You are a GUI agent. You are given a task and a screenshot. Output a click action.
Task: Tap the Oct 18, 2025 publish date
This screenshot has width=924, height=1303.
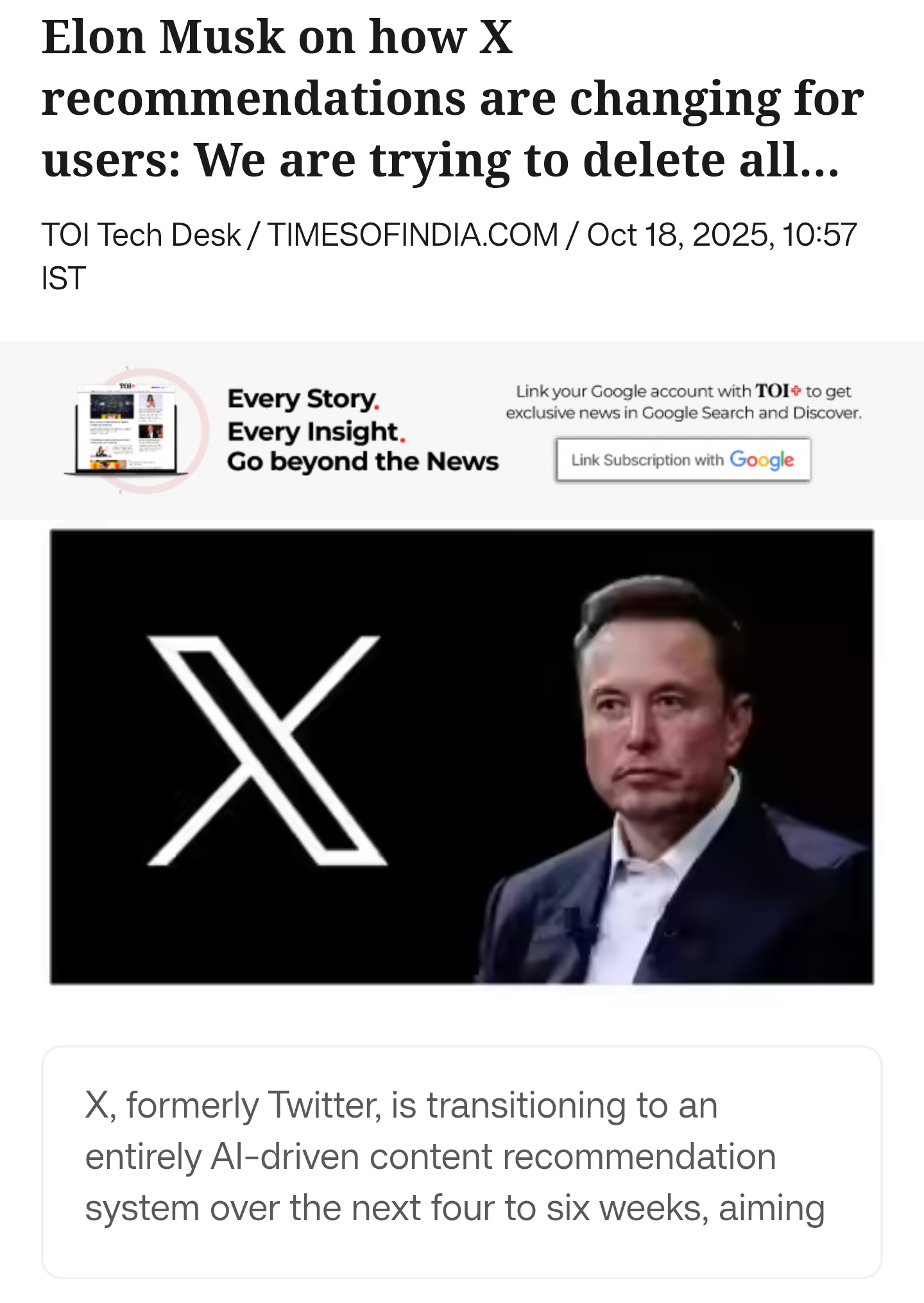[x=677, y=235]
